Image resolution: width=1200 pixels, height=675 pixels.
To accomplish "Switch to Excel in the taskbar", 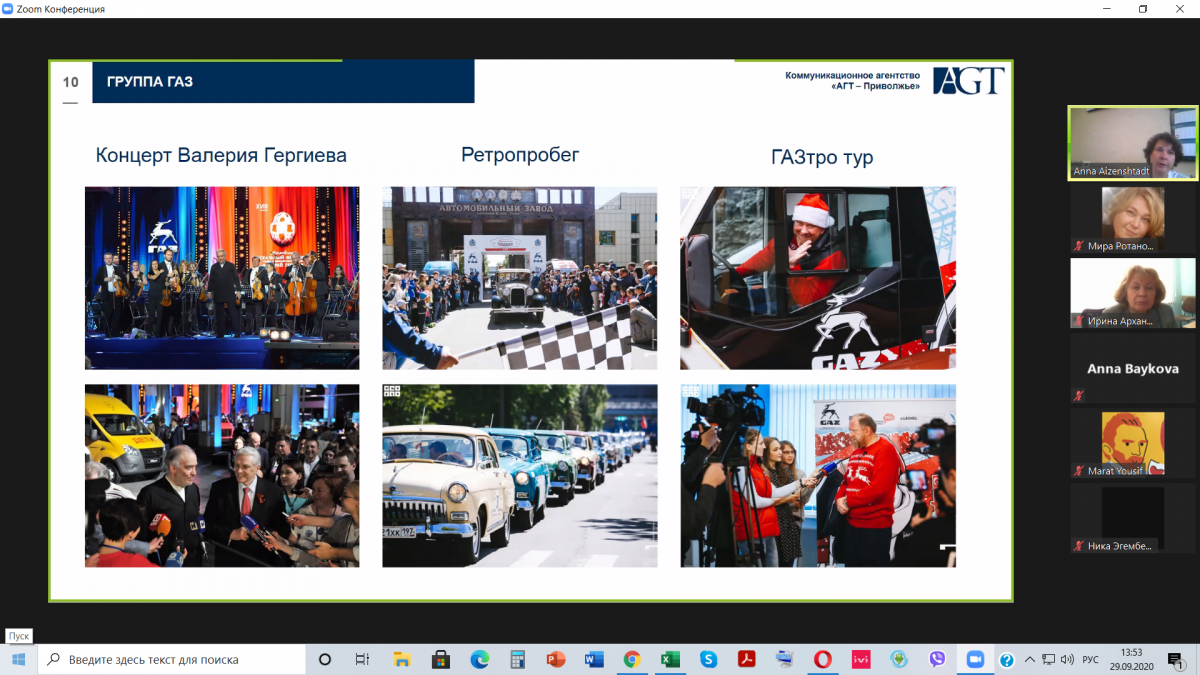I will [x=670, y=659].
